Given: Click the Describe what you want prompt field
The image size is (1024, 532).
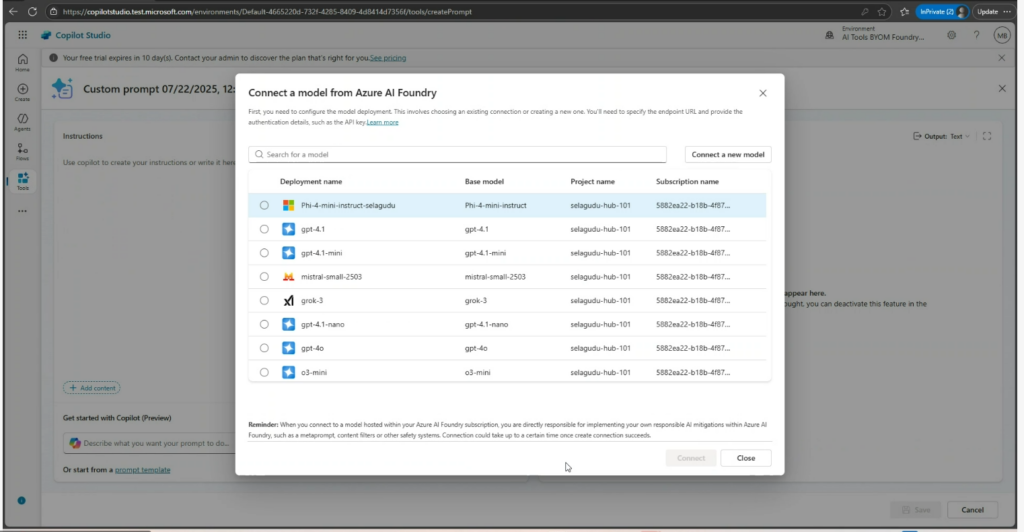Looking at the screenshot, I should 149,443.
